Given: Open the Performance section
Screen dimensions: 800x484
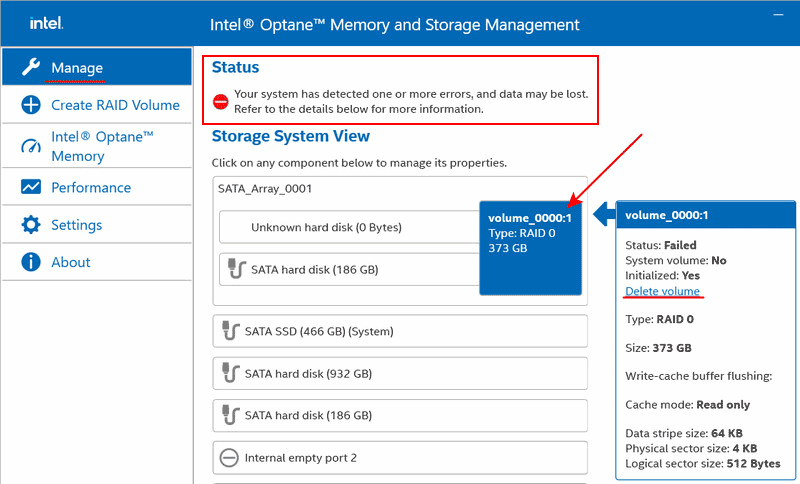Looking at the screenshot, I should click(x=91, y=187).
